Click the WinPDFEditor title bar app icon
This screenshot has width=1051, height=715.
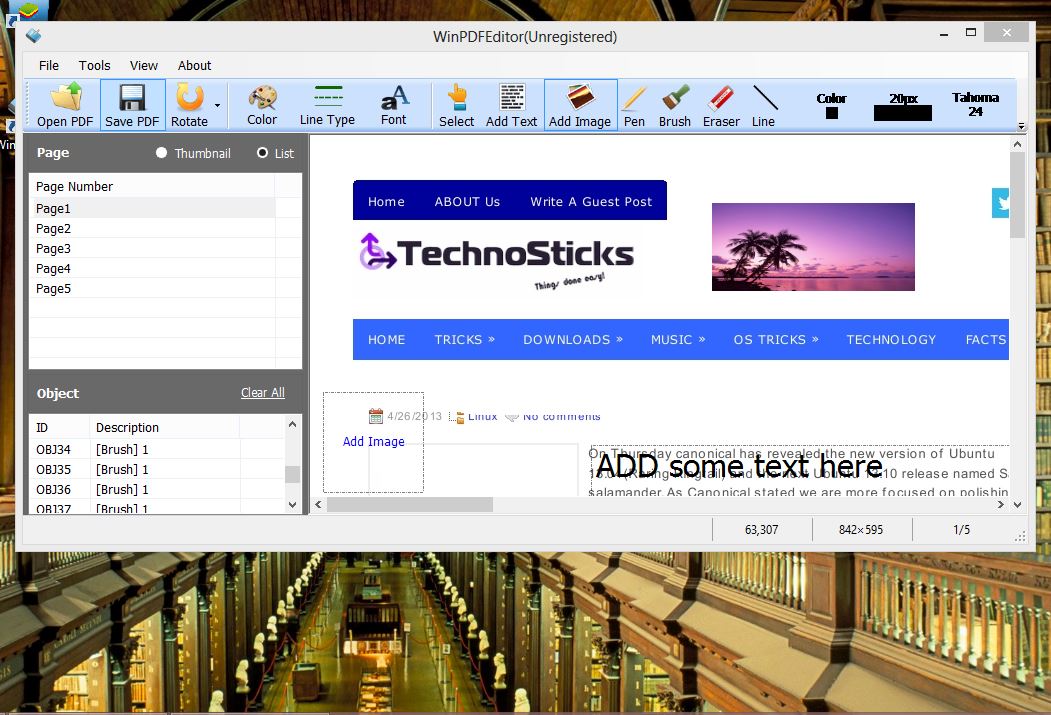pos(34,36)
